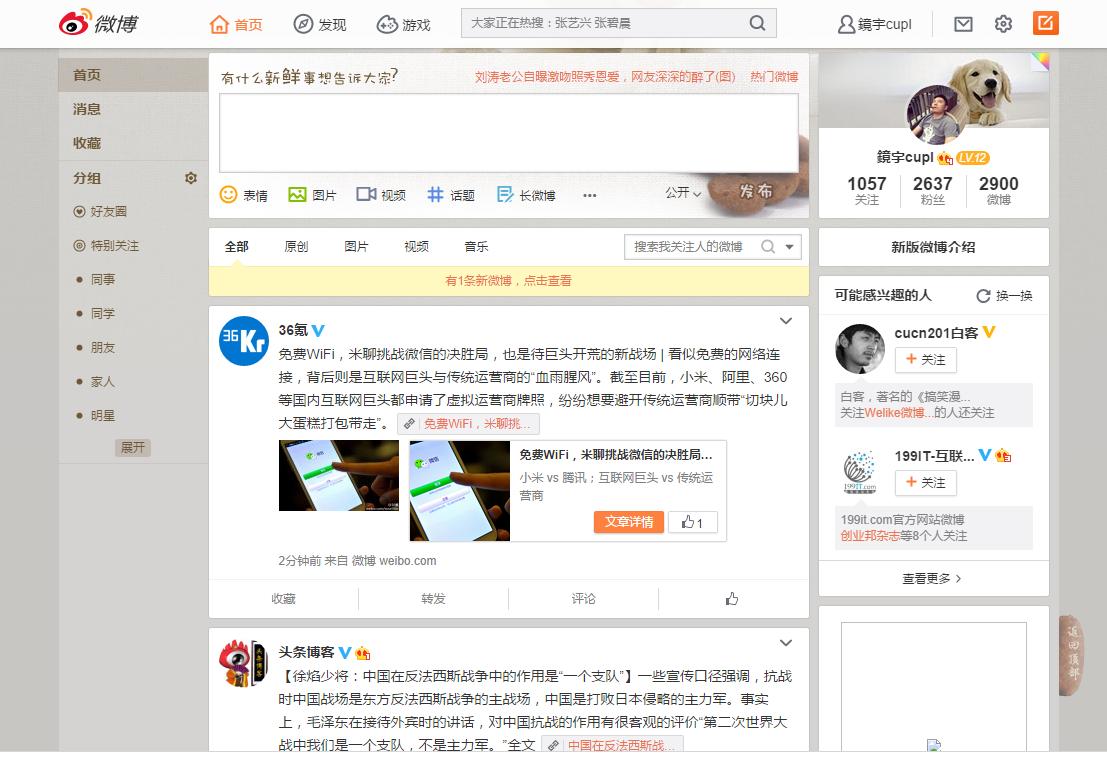Expand the 36氪 post options chevron
Image resolution: width=1107 pixels, height=761 pixels.
pos(786,321)
